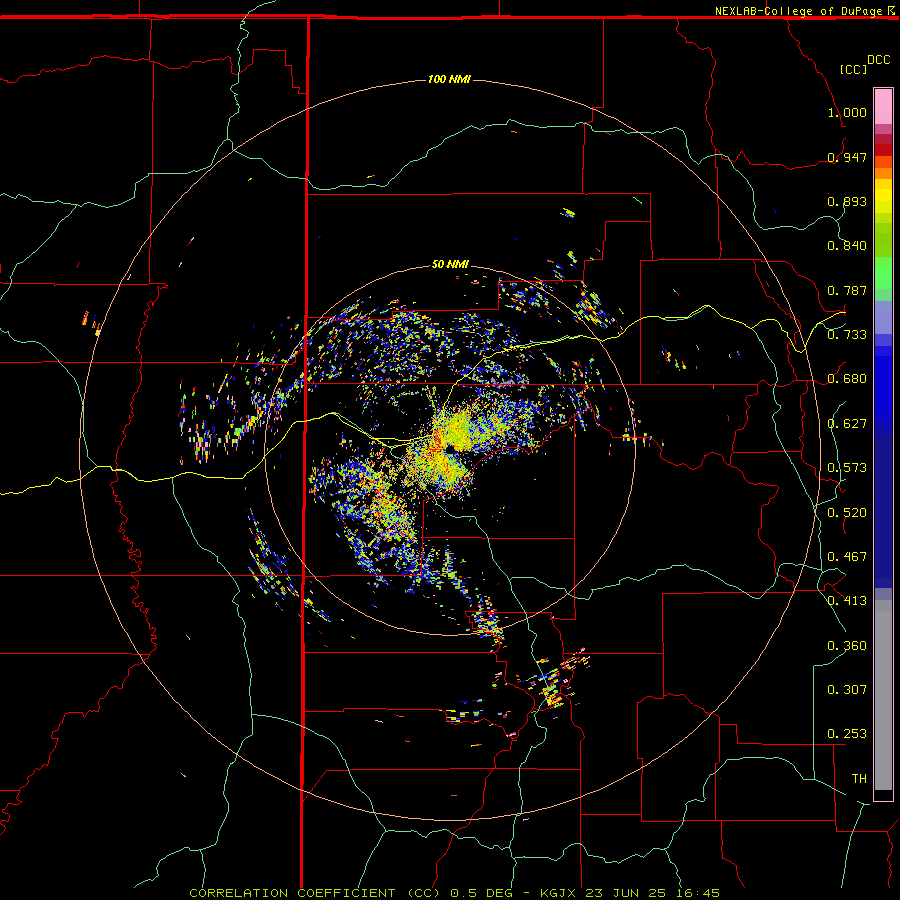The height and width of the screenshot is (900, 900).
Task: Pick the gray segment of the color bar
Action: point(883,695)
